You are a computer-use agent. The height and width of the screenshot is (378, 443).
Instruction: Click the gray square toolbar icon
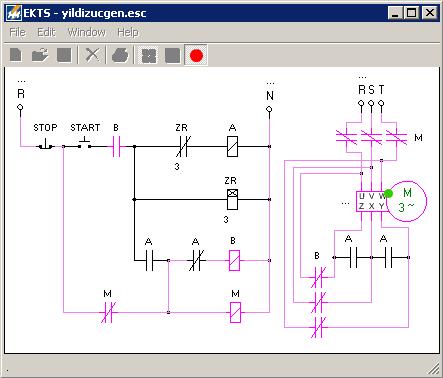coord(172,55)
